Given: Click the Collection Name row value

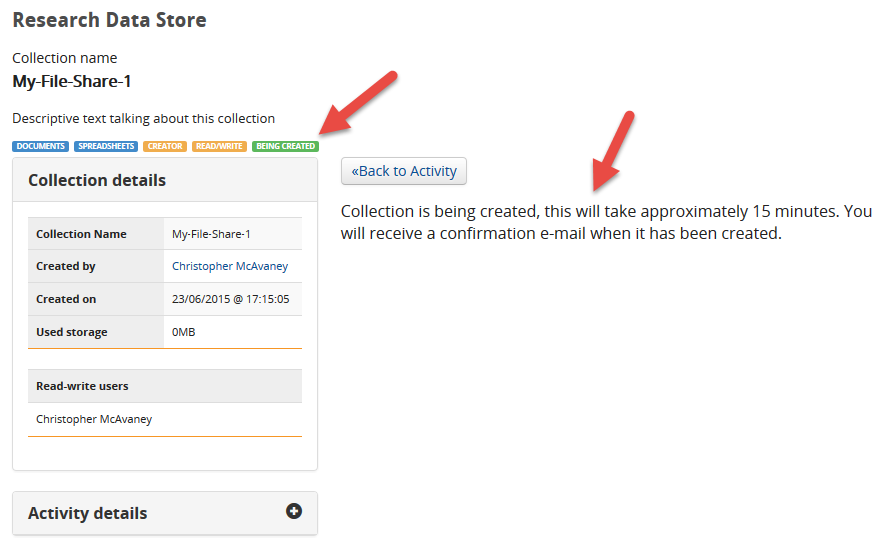Looking at the screenshot, I should coord(211,234).
